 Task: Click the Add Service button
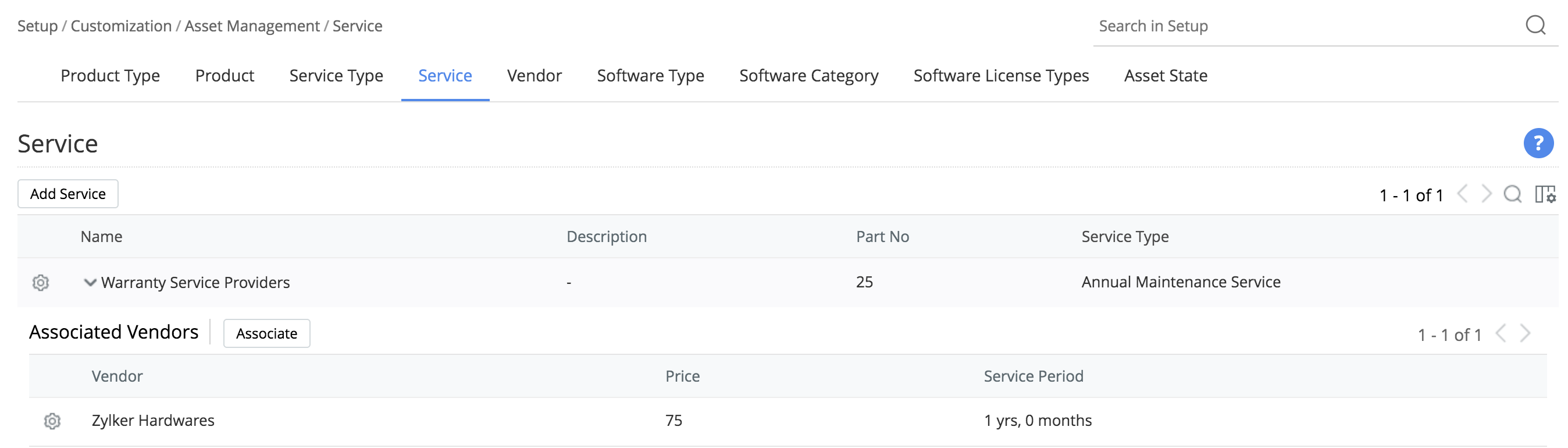tap(68, 194)
